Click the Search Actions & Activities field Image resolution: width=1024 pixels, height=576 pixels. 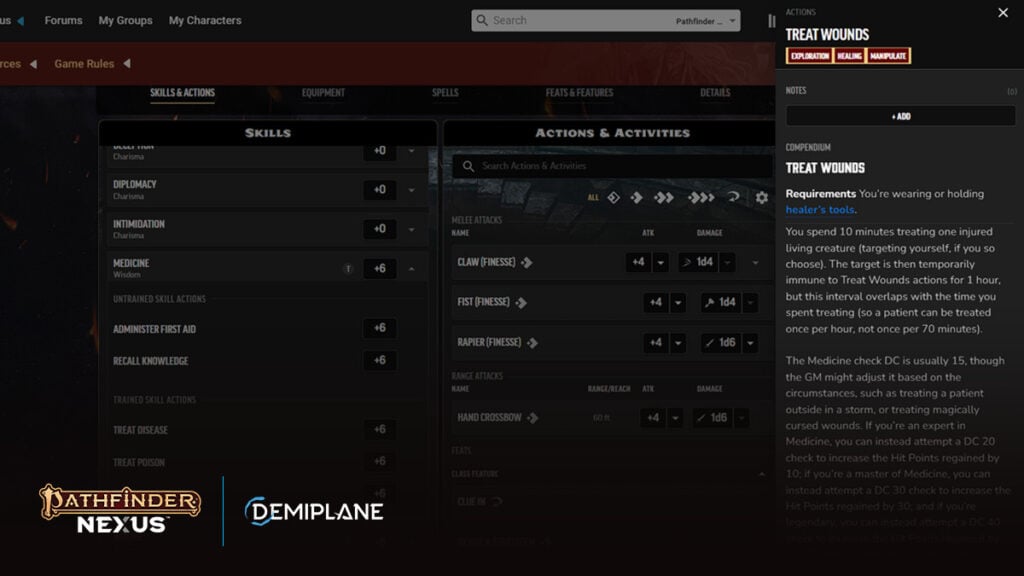pyautogui.click(x=613, y=166)
